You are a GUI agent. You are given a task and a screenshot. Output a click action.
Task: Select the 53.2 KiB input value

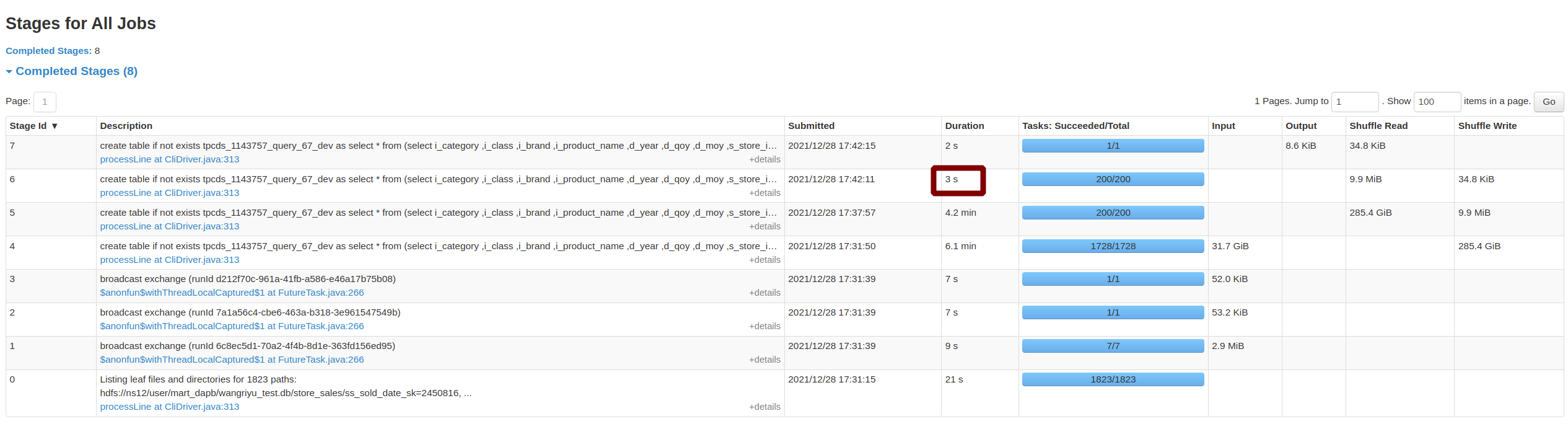(x=1230, y=312)
